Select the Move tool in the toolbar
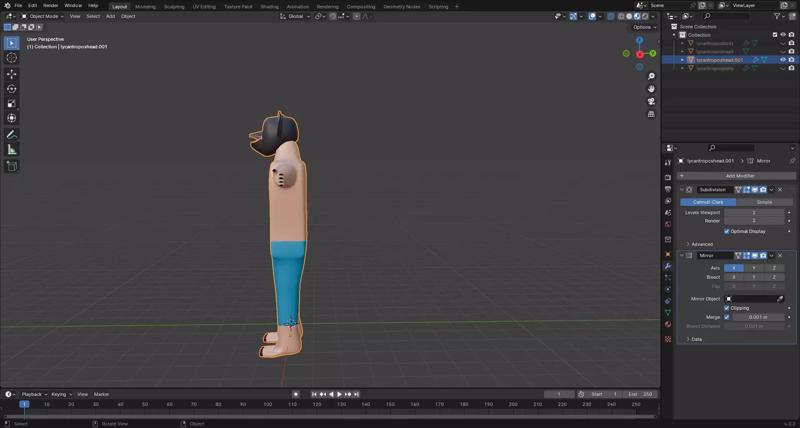 coord(12,74)
